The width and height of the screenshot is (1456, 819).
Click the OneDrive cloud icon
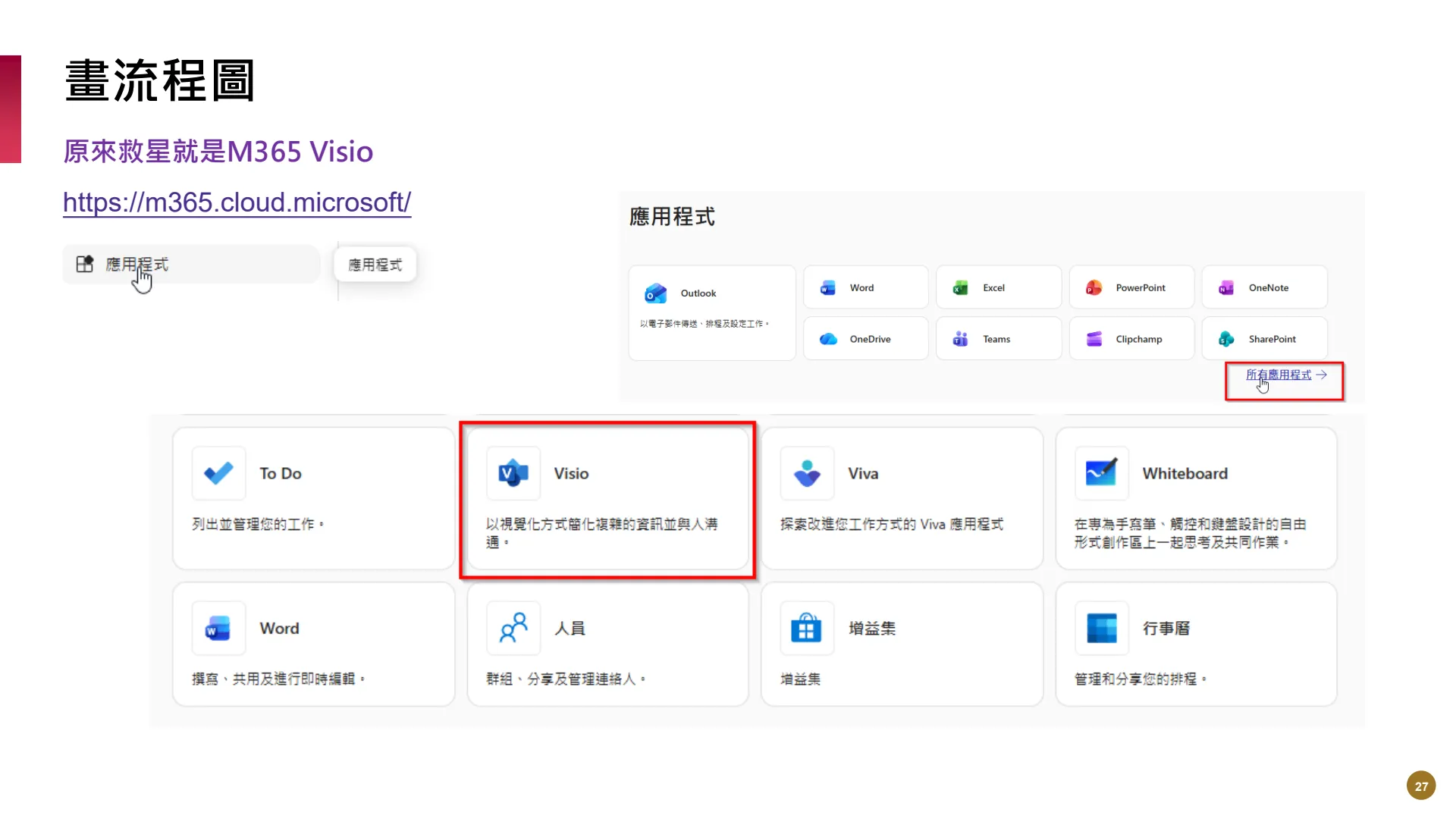(x=828, y=339)
